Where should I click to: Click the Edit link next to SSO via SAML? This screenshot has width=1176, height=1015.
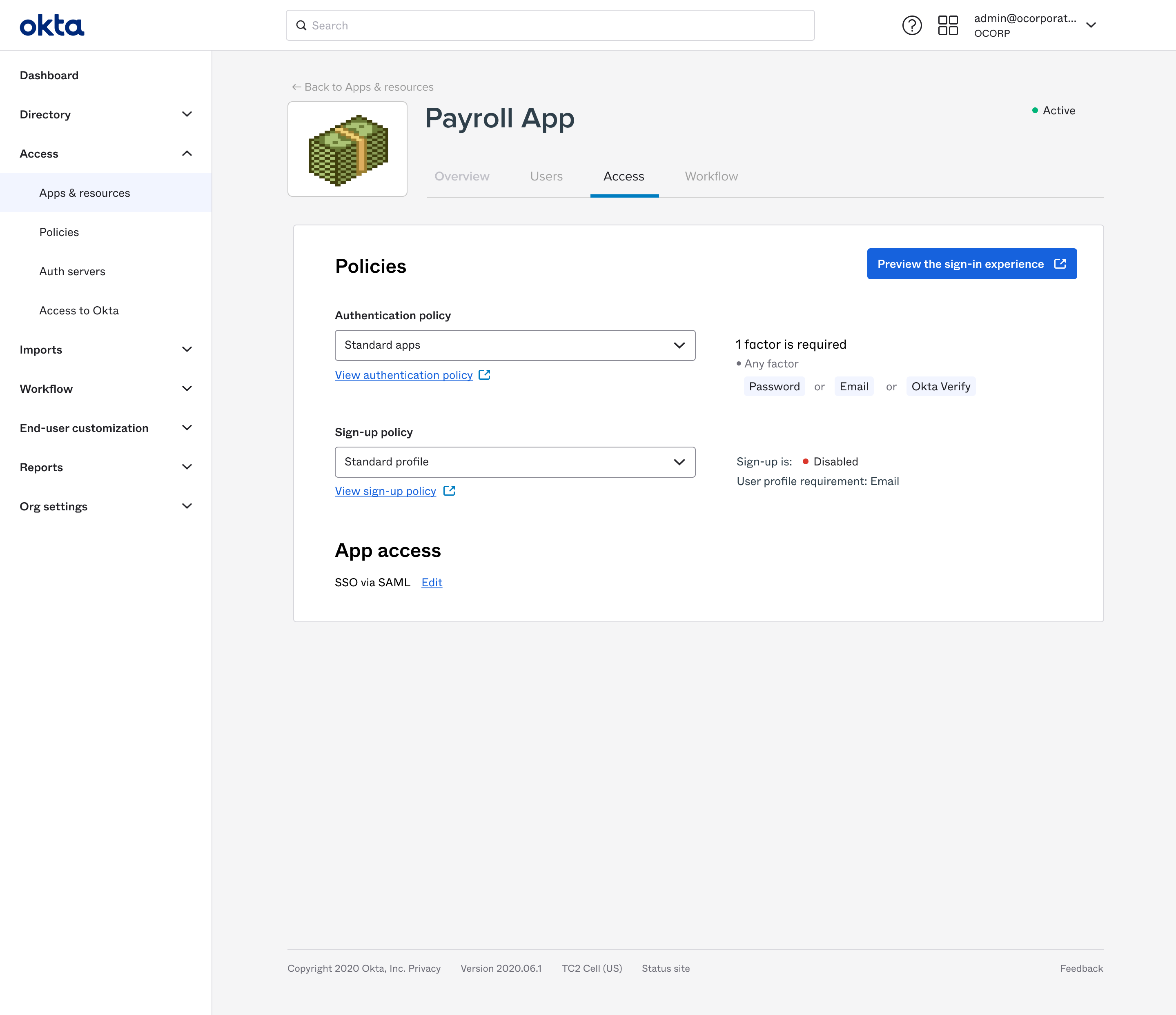tap(431, 582)
